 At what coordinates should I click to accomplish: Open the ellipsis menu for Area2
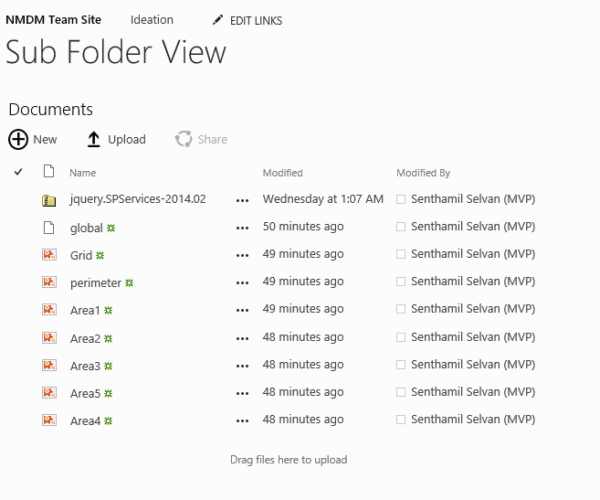[x=241, y=338]
